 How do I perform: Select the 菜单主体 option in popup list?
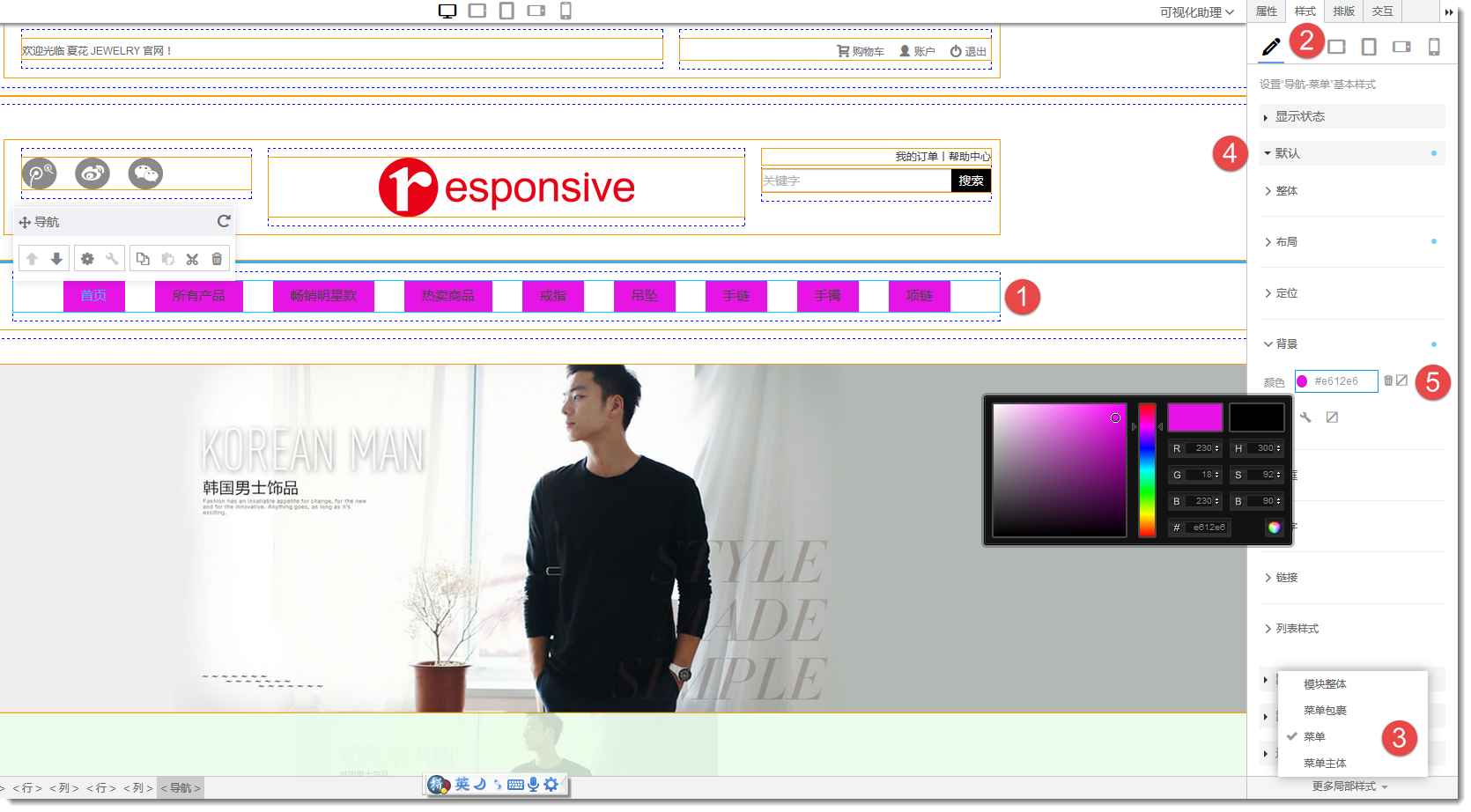pos(1325,764)
